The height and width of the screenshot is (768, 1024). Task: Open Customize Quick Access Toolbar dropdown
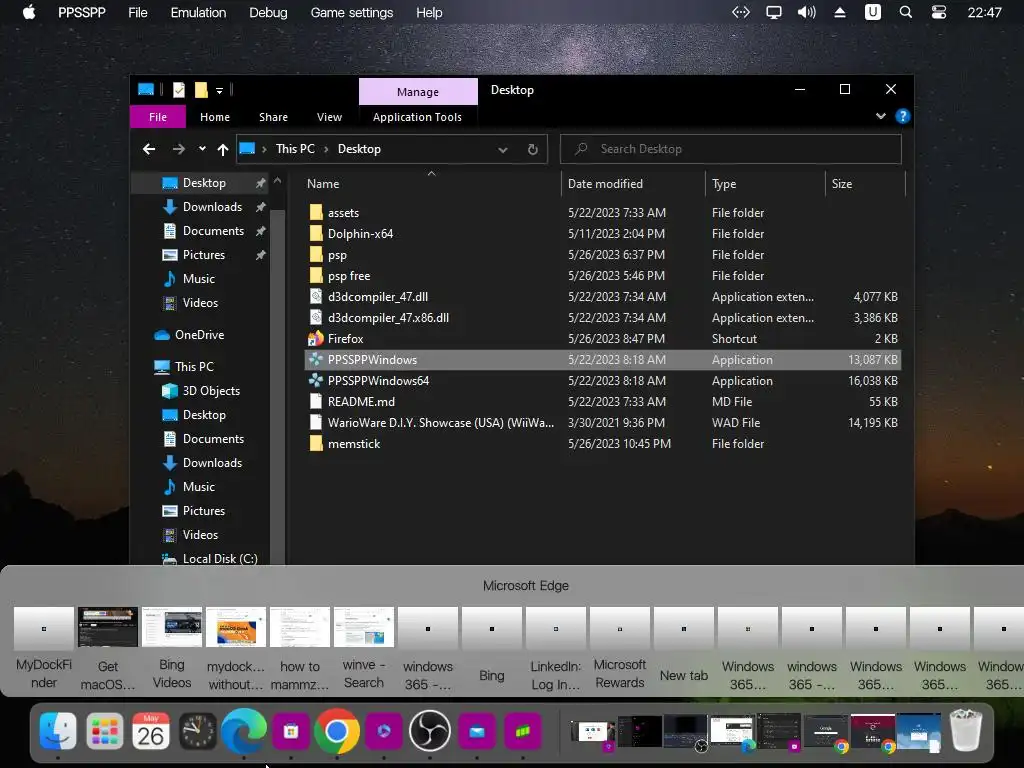coord(219,90)
